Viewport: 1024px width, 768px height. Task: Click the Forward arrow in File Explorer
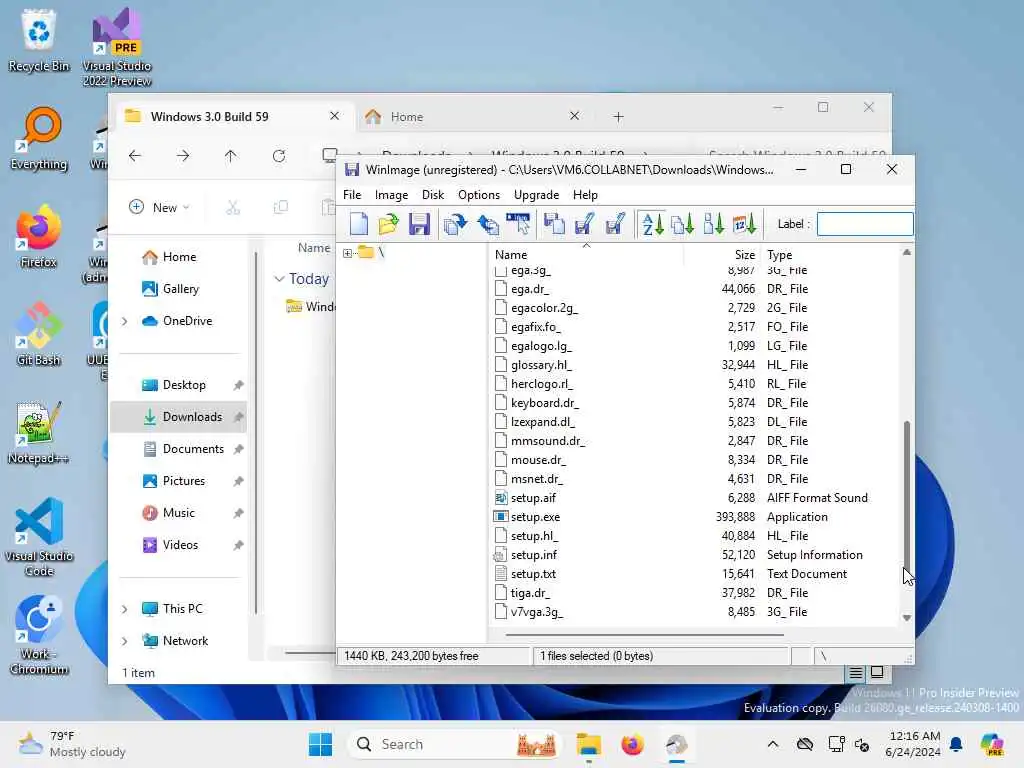(x=183, y=155)
